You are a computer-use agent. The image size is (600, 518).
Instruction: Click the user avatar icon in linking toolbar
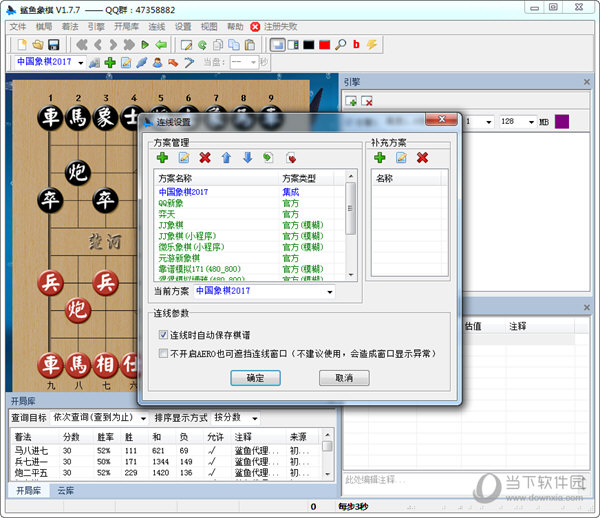157,62
